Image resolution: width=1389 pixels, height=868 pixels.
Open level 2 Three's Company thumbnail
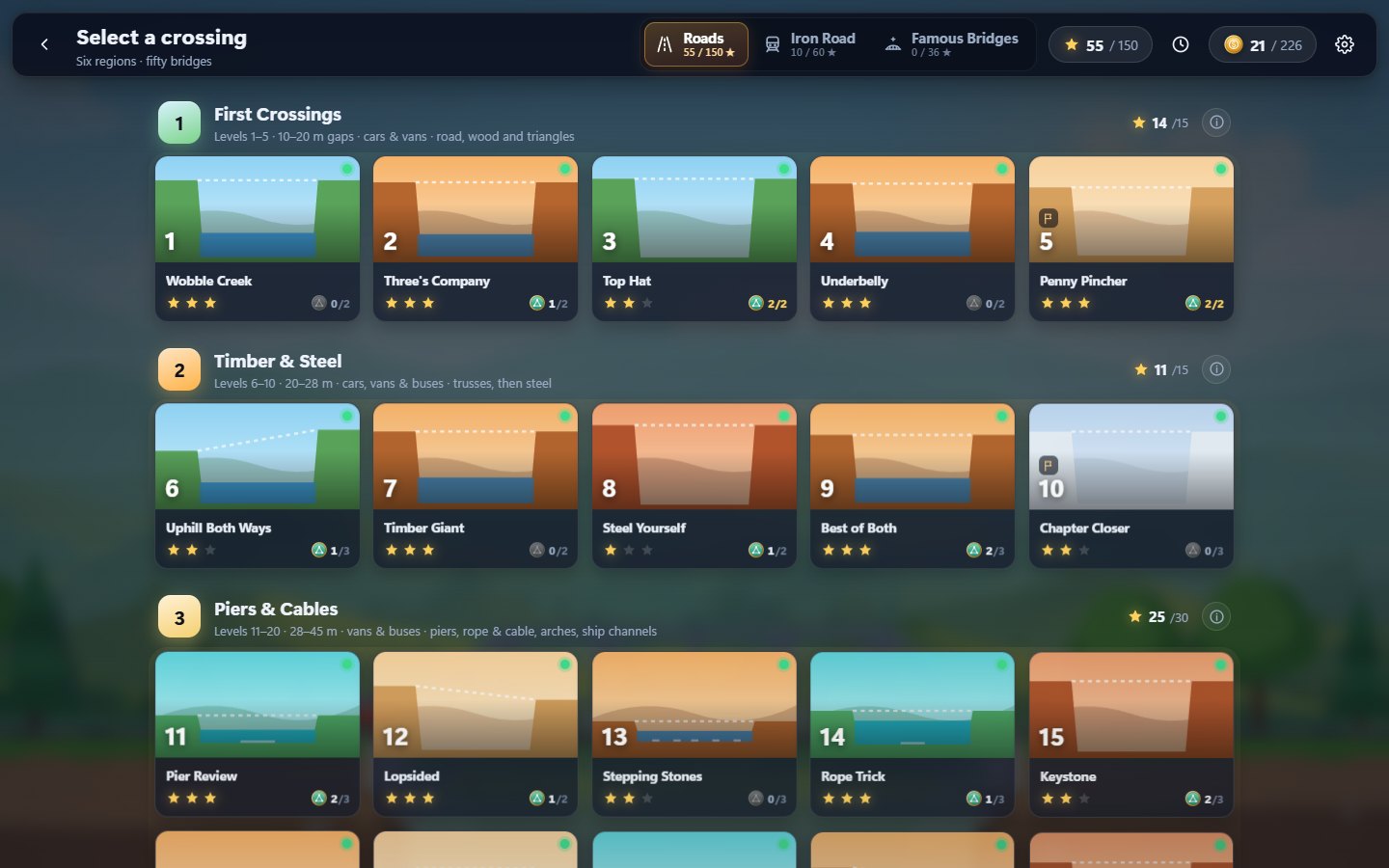[x=476, y=209]
